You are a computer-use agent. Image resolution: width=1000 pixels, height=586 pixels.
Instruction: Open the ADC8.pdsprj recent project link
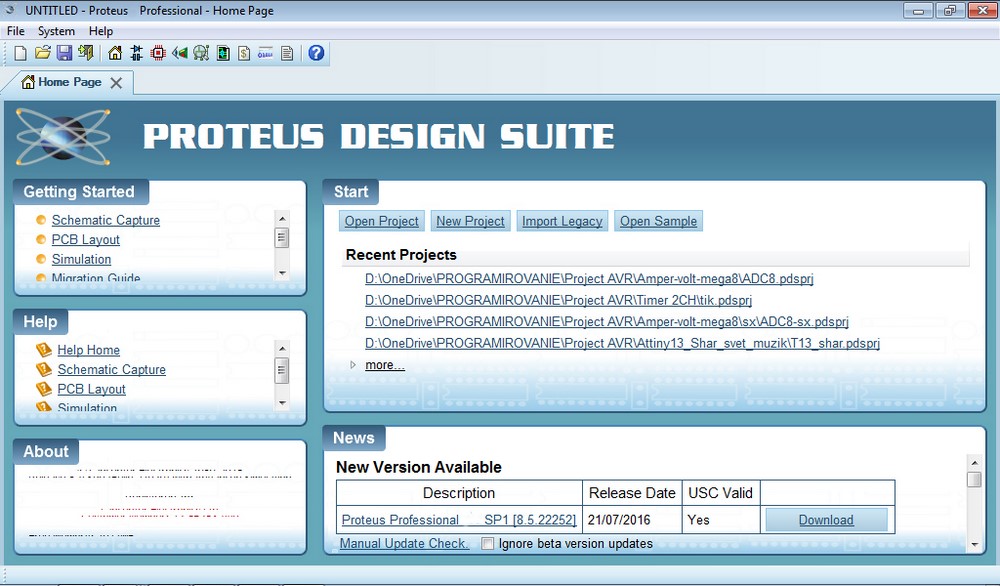click(x=590, y=278)
